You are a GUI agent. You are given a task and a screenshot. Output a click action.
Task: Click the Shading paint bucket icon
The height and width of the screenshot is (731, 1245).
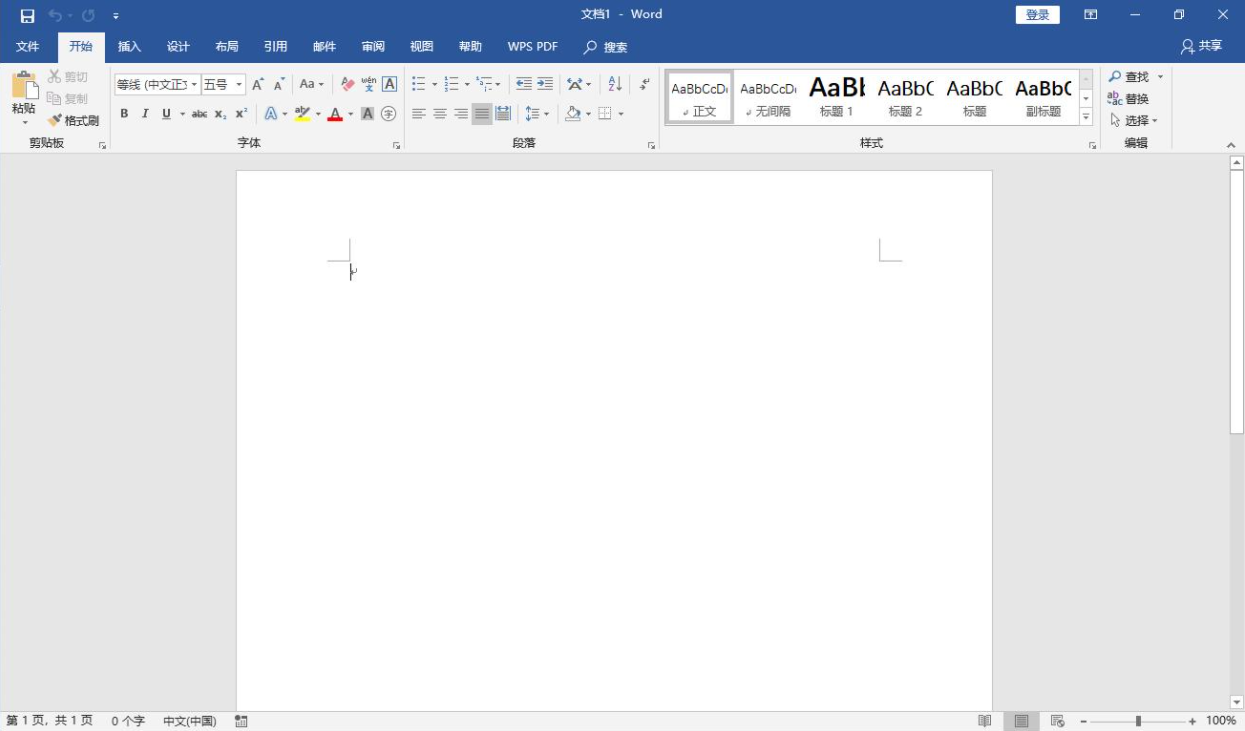pyautogui.click(x=573, y=114)
